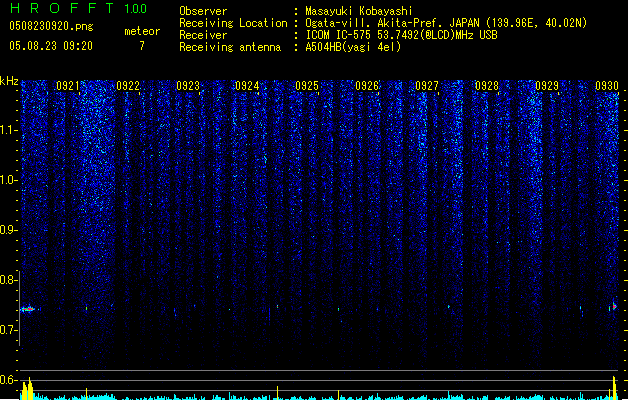Viewport: 629px width, 400px height.
Task: Click the Observer label
Action: coord(203,11)
